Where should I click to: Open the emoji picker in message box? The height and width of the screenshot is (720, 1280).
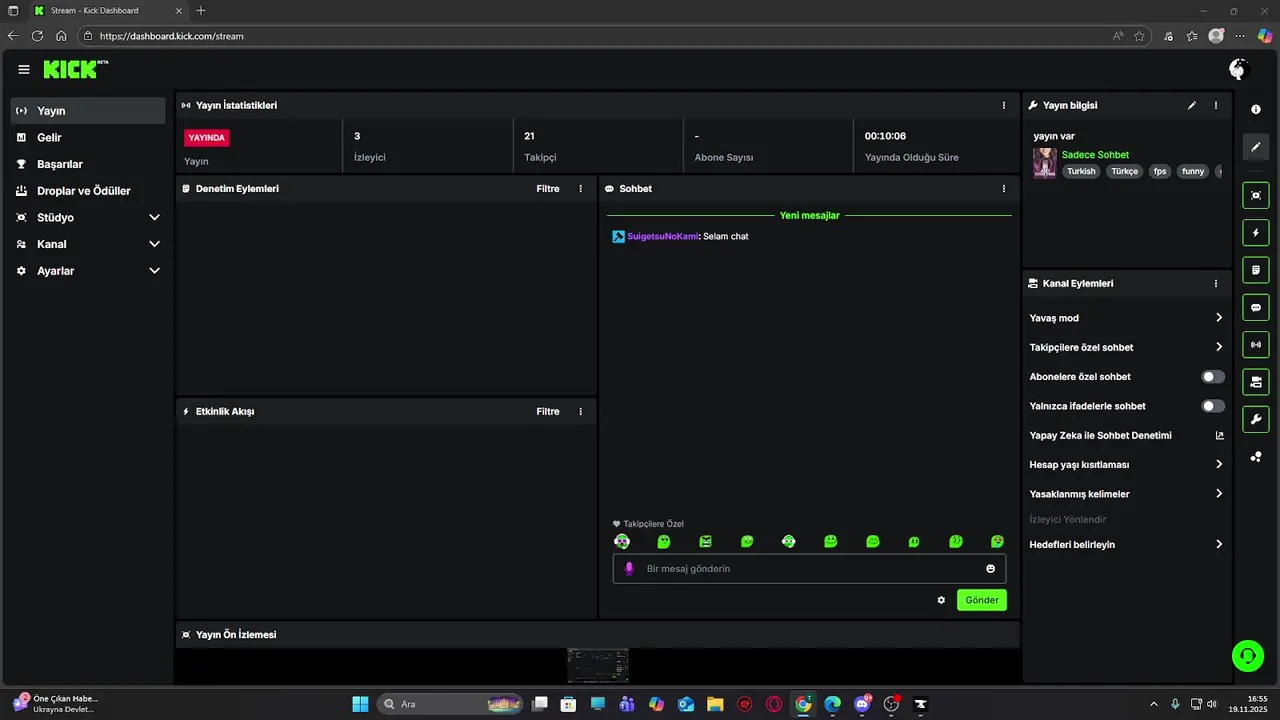(x=991, y=569)
